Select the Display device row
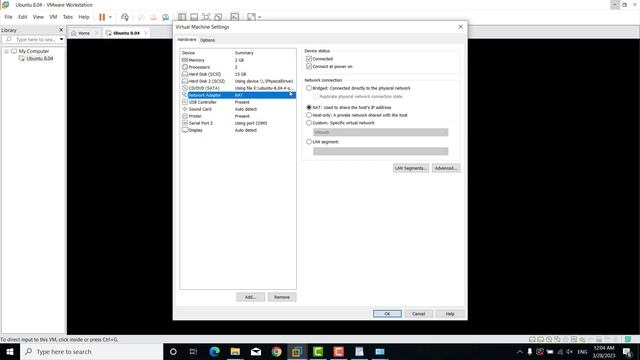 pos(238,130)
